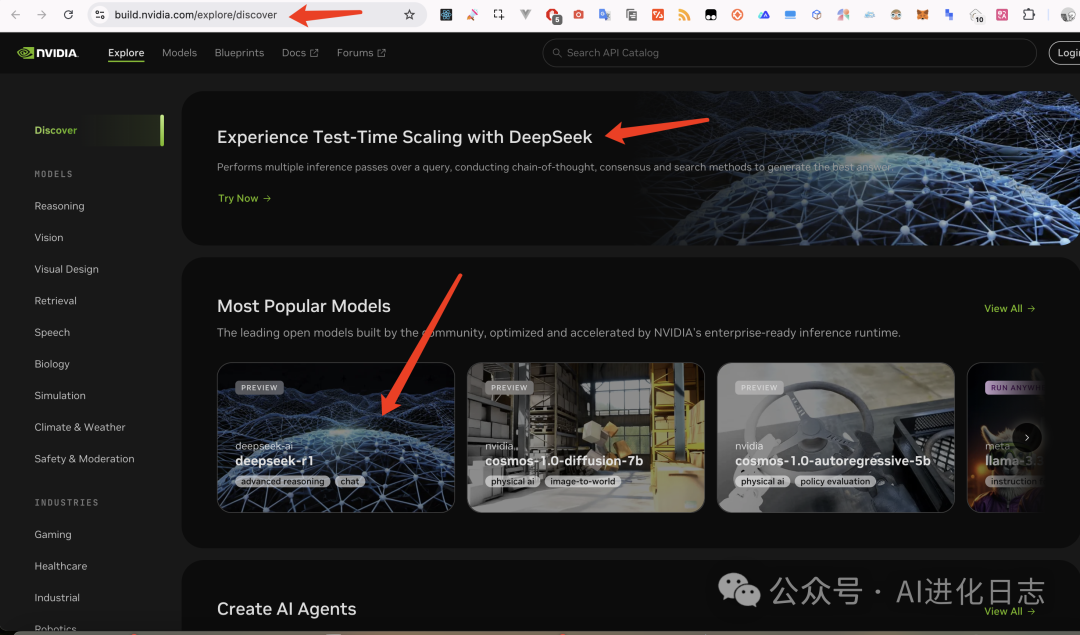The image size is (1080, 635).
Task: Click the red extension icon with badge 5
Action: [x=552, y=15]
